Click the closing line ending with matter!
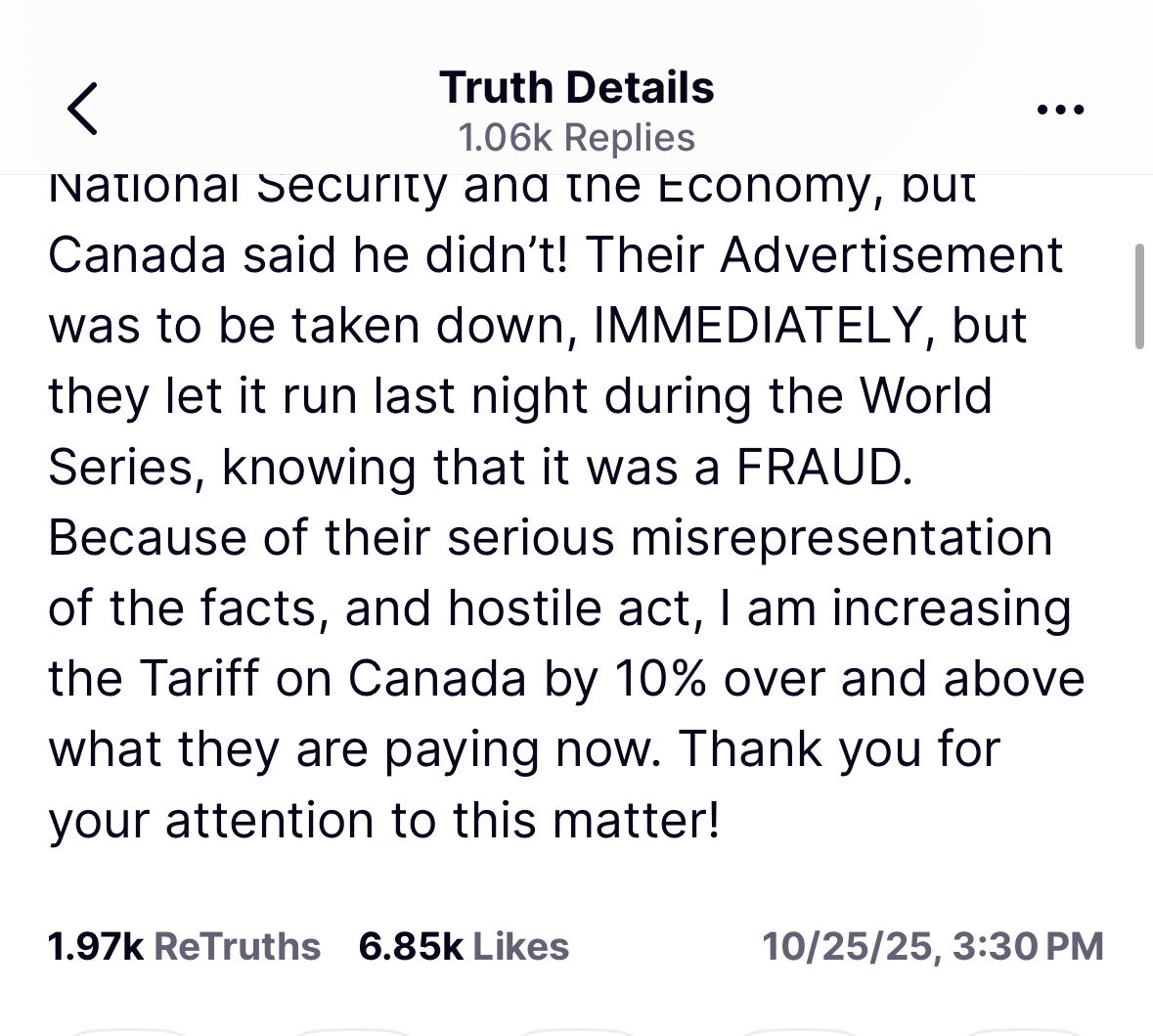 point(383,820)
